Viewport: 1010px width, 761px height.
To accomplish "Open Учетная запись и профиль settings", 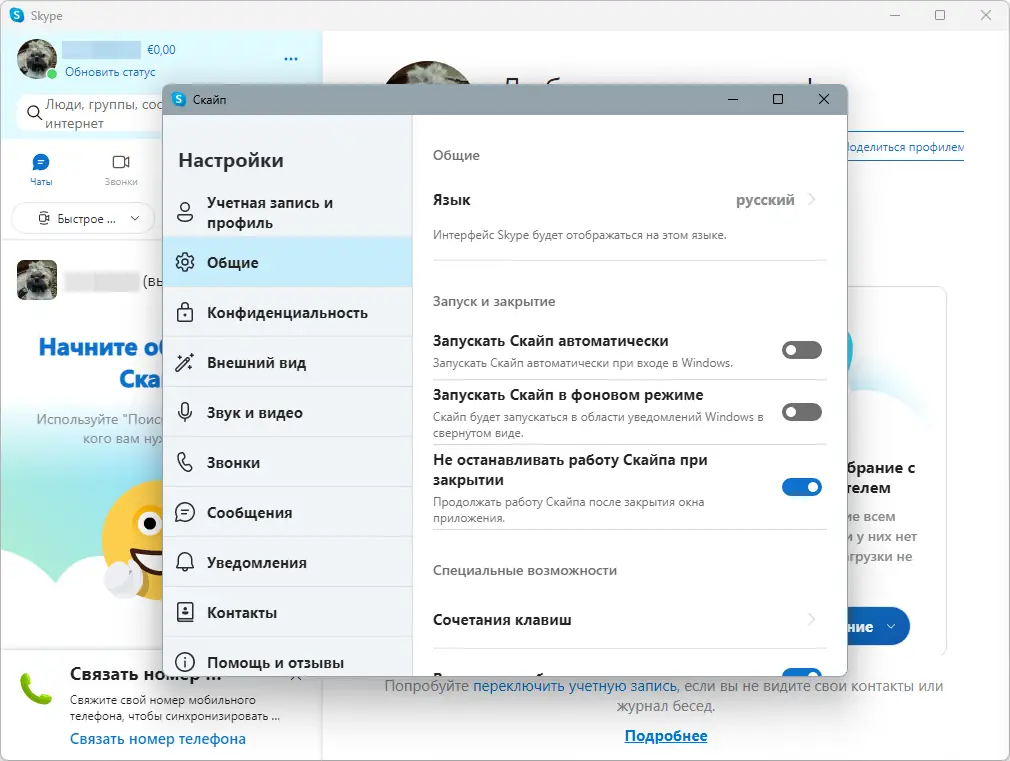I will coord(270,211).
